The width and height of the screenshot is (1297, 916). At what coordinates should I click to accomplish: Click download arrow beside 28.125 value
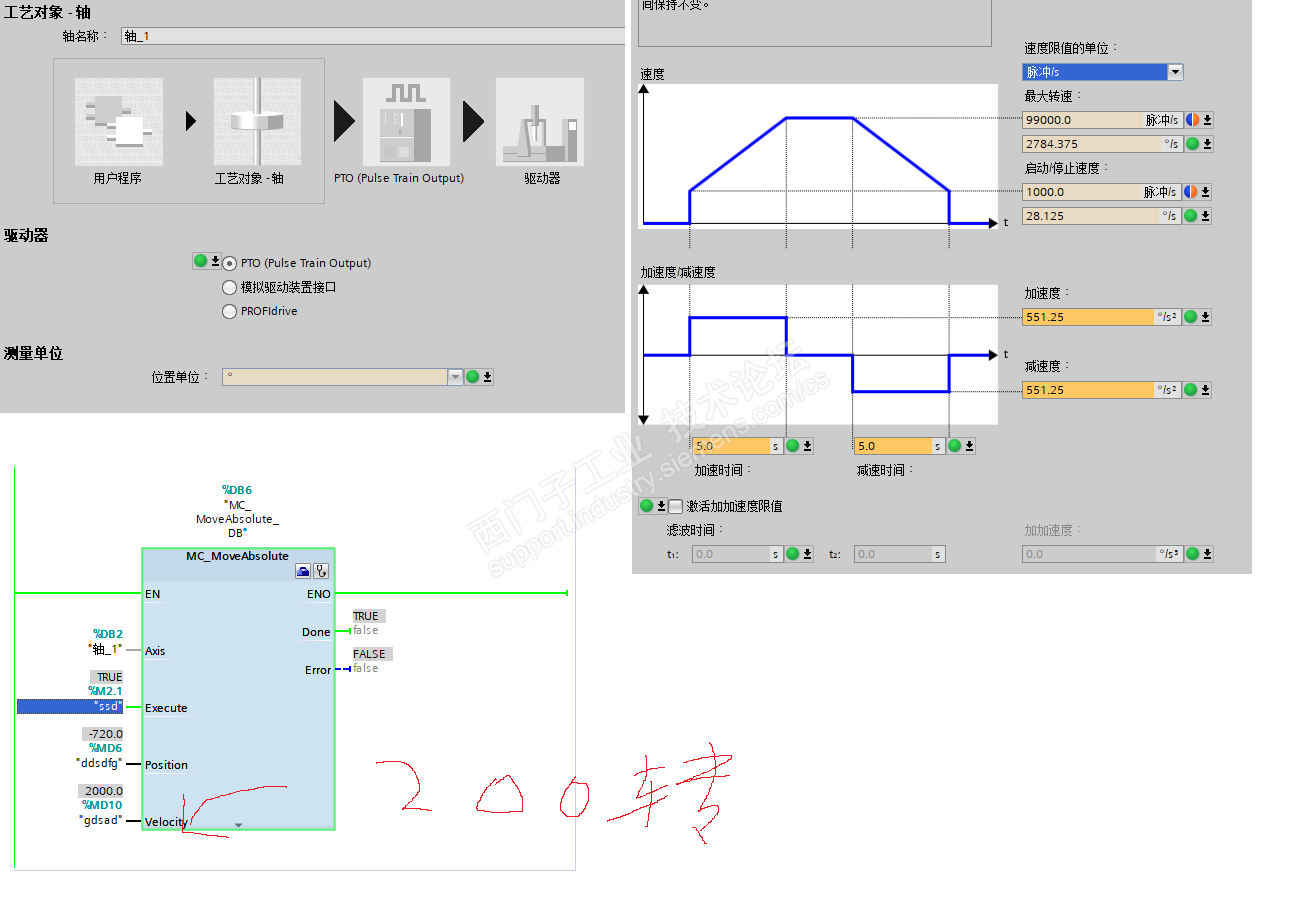(x=1206, y=216)
